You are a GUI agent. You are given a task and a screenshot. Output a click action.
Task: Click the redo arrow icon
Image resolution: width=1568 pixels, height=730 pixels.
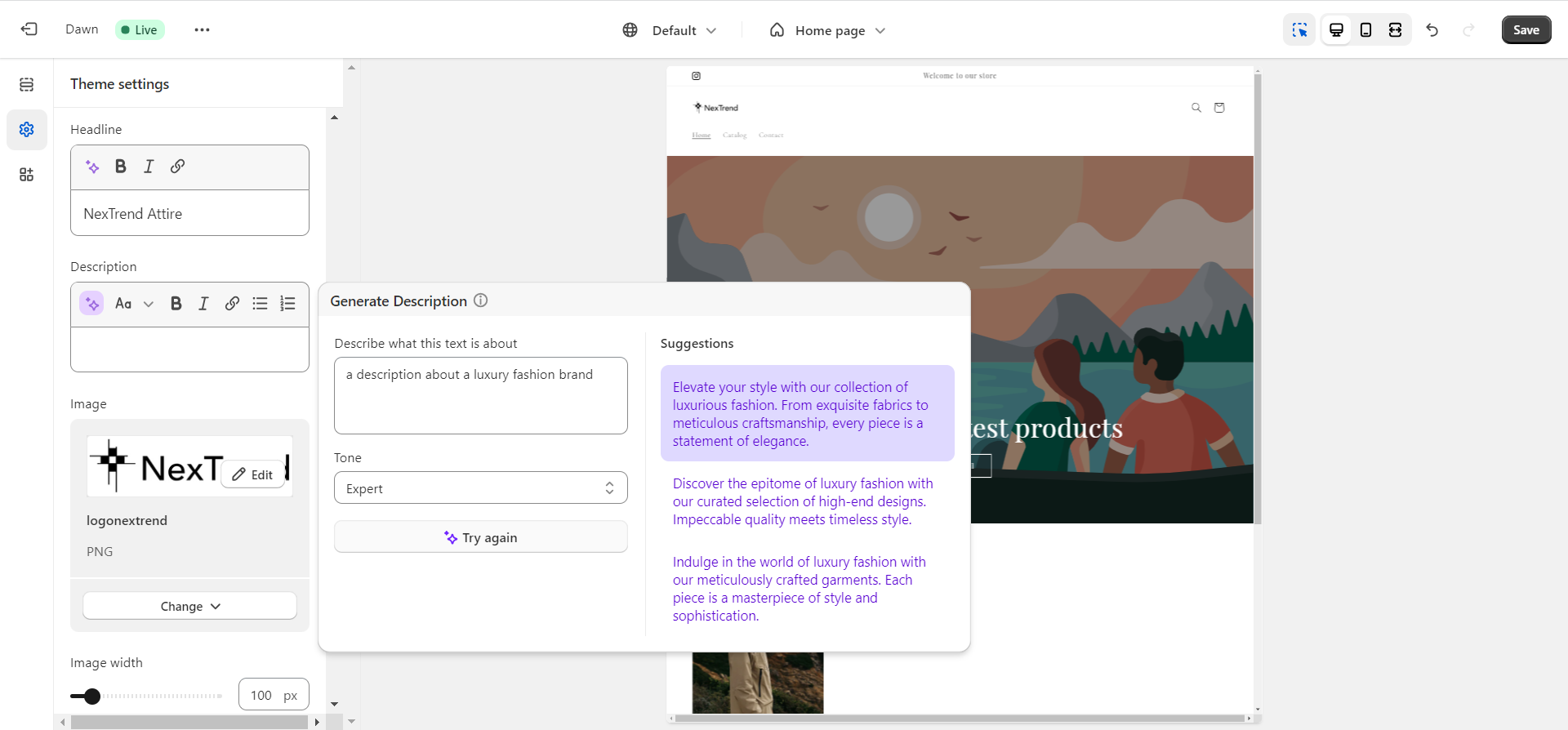point(1468,30)
